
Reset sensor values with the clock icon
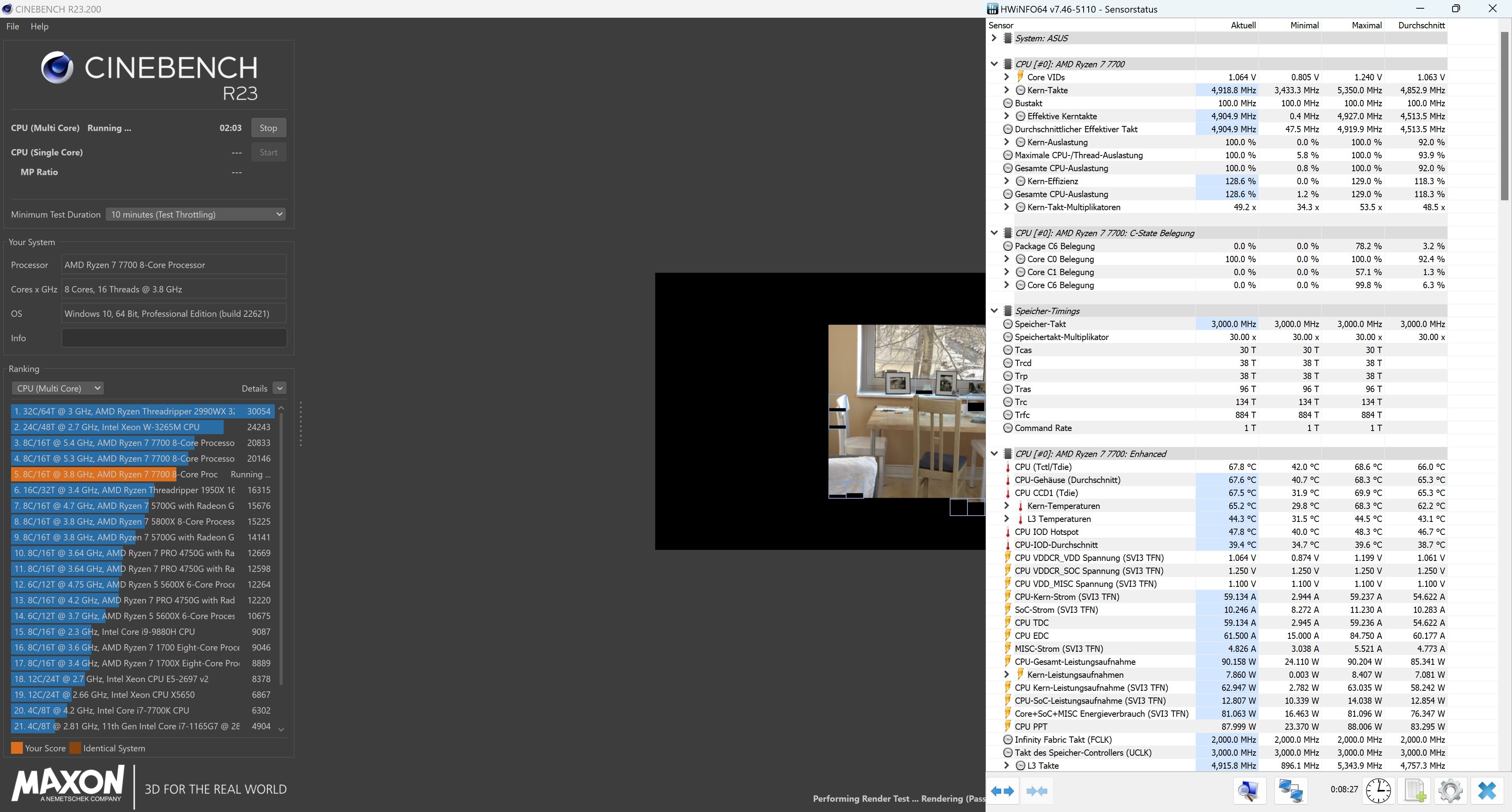pyautogui.click(x=1378, y=791)
